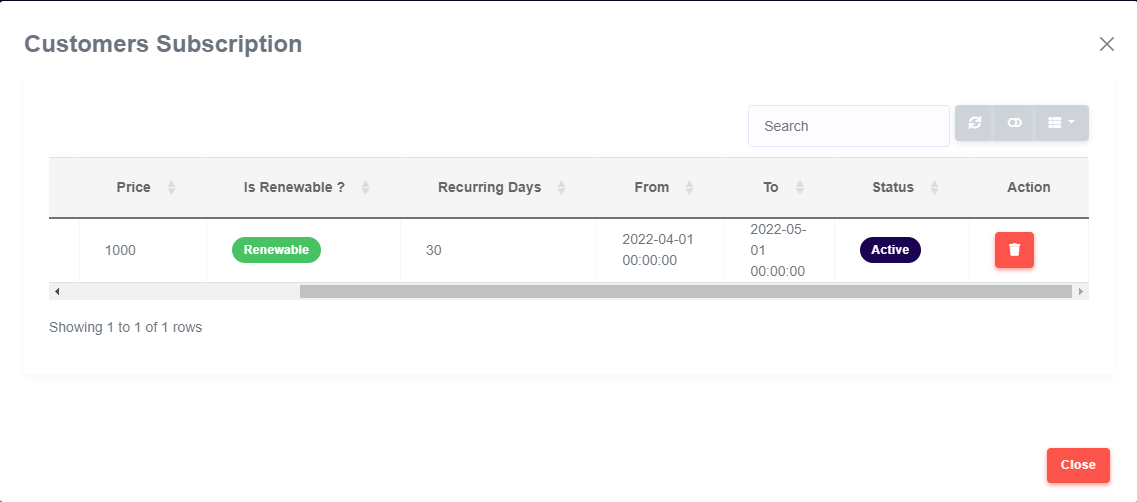Delete the subscription with trash icon
1137x502 pixels.
coord(1014,250)
